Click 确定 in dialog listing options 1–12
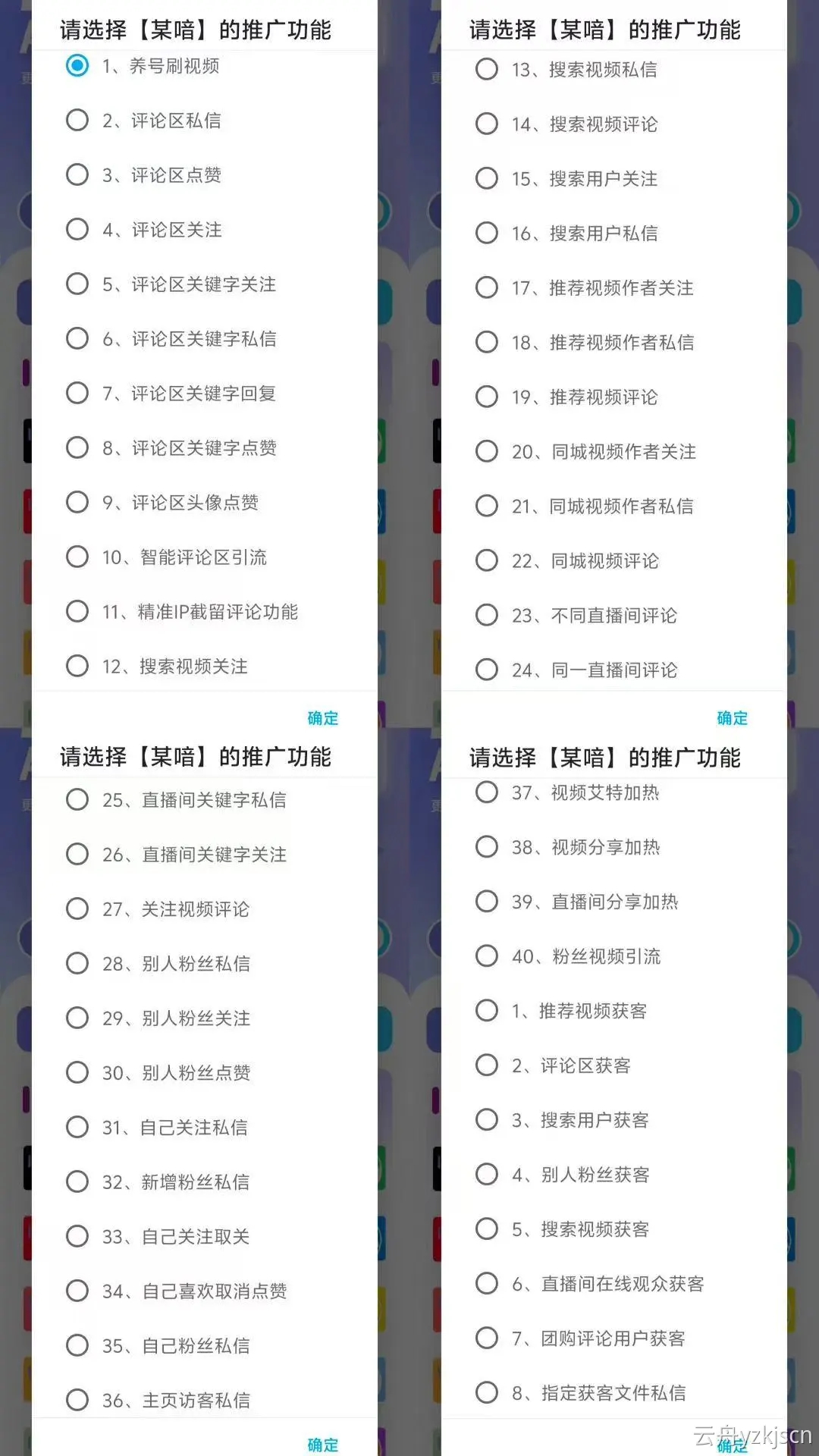The height and width of the screenshot is (1456, 819). tap(323, 718)
